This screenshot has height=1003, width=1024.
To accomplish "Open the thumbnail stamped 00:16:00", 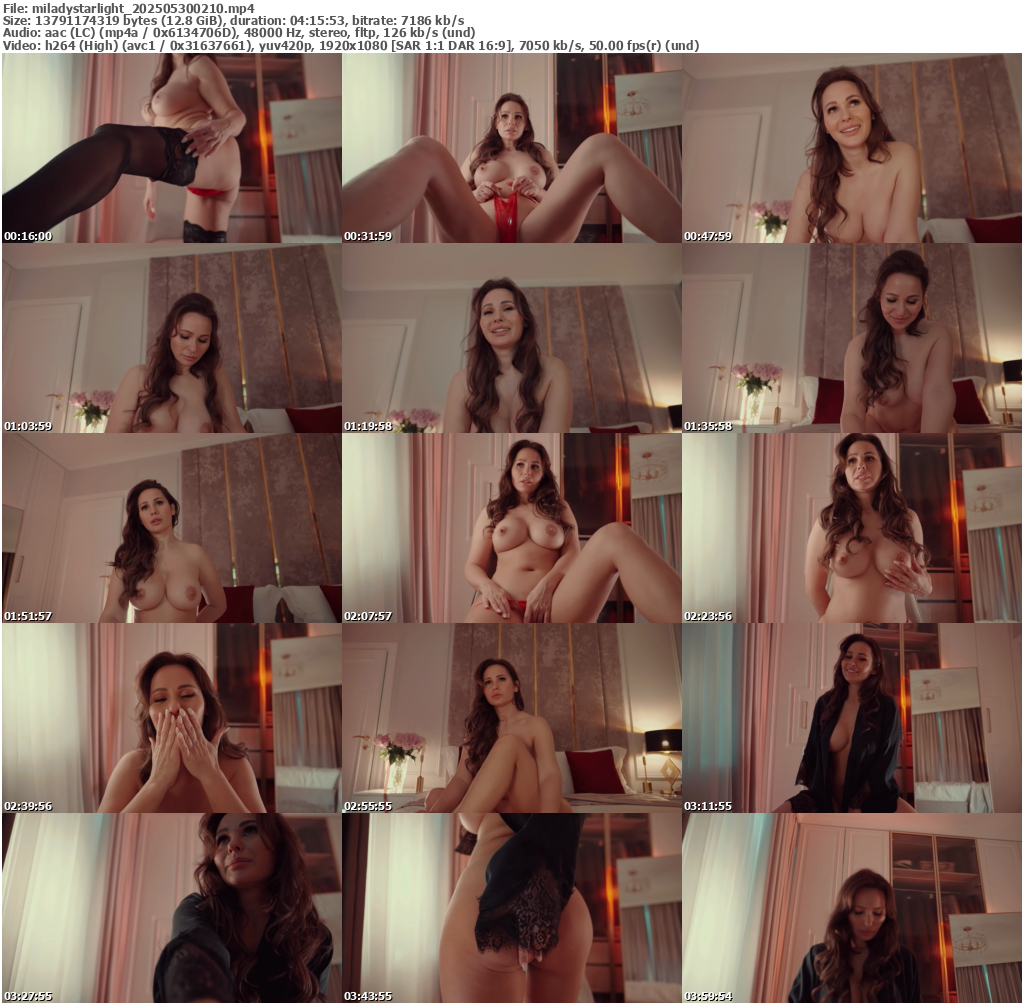I will 172,148.
